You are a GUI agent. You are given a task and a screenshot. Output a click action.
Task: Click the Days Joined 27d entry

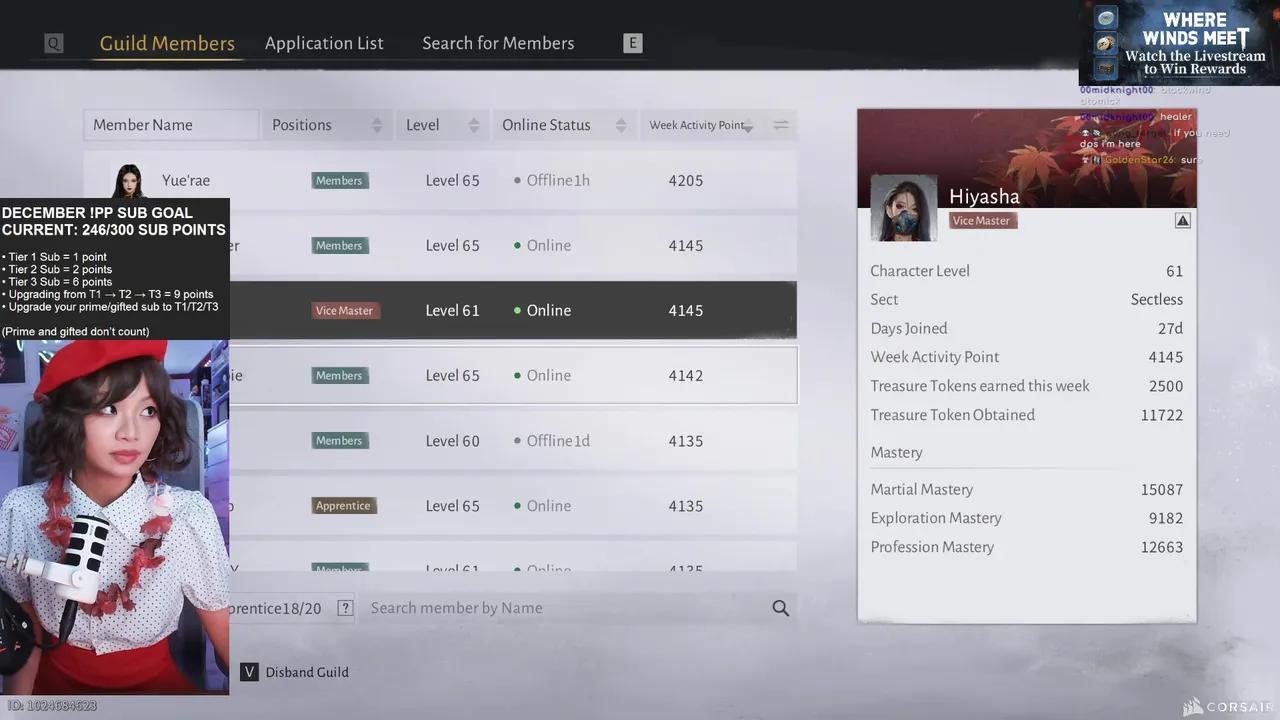(1026, 328)
